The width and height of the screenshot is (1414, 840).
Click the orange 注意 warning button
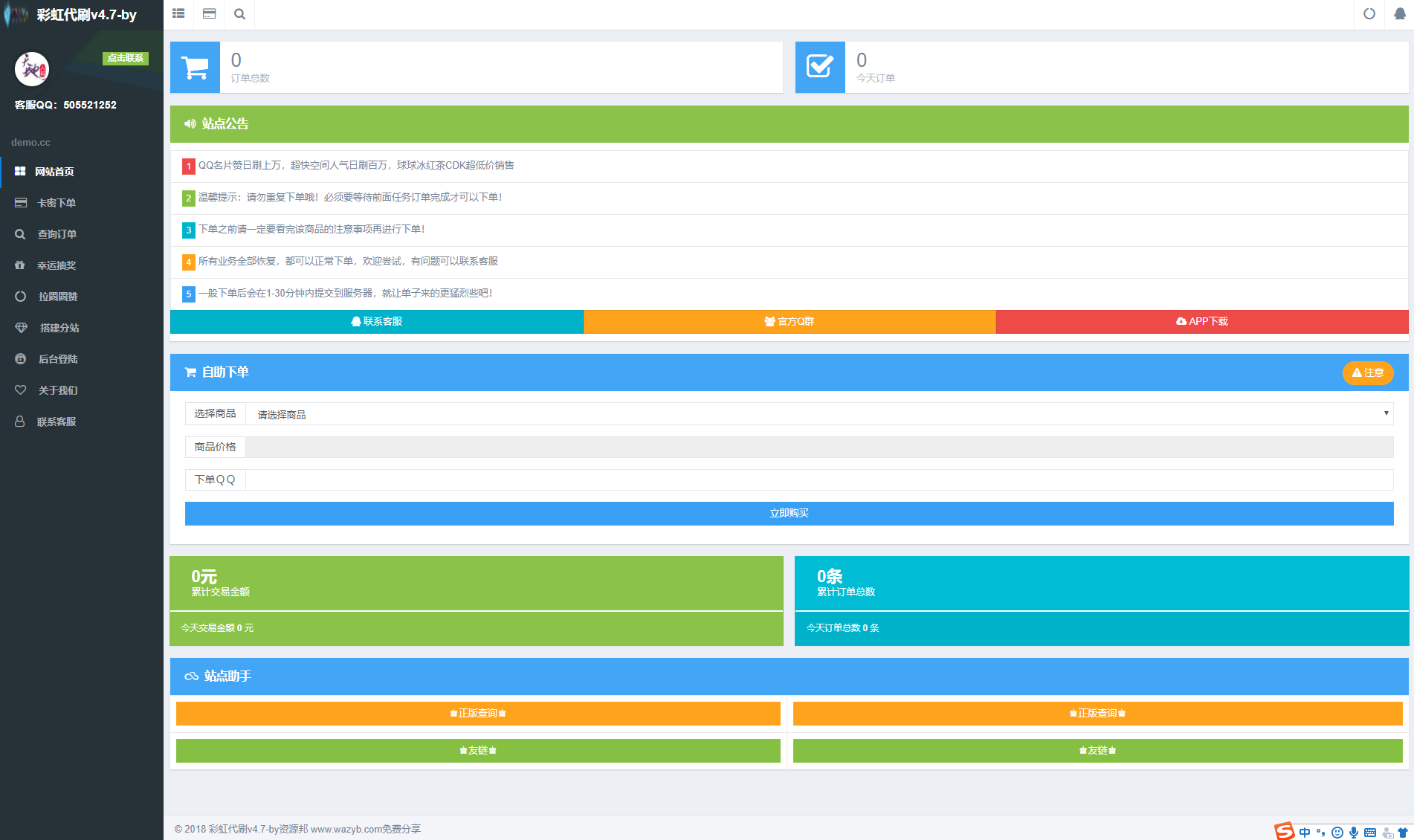click(1368, 373)
